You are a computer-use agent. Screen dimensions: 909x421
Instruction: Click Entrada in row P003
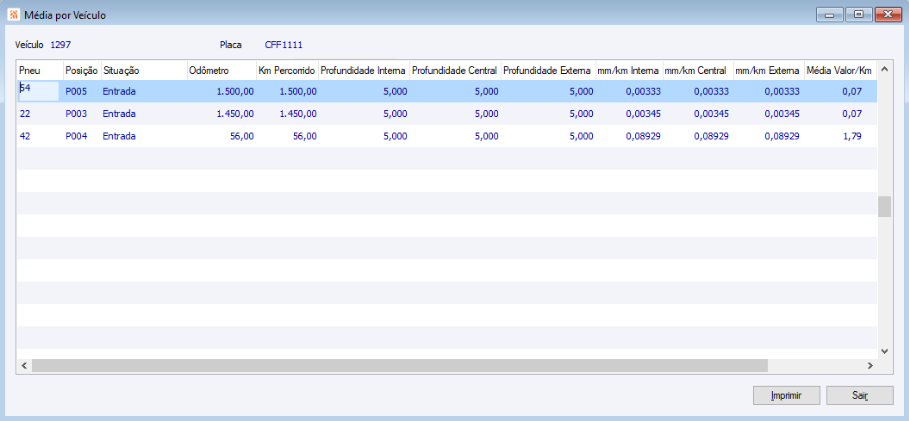pos(119,114)
